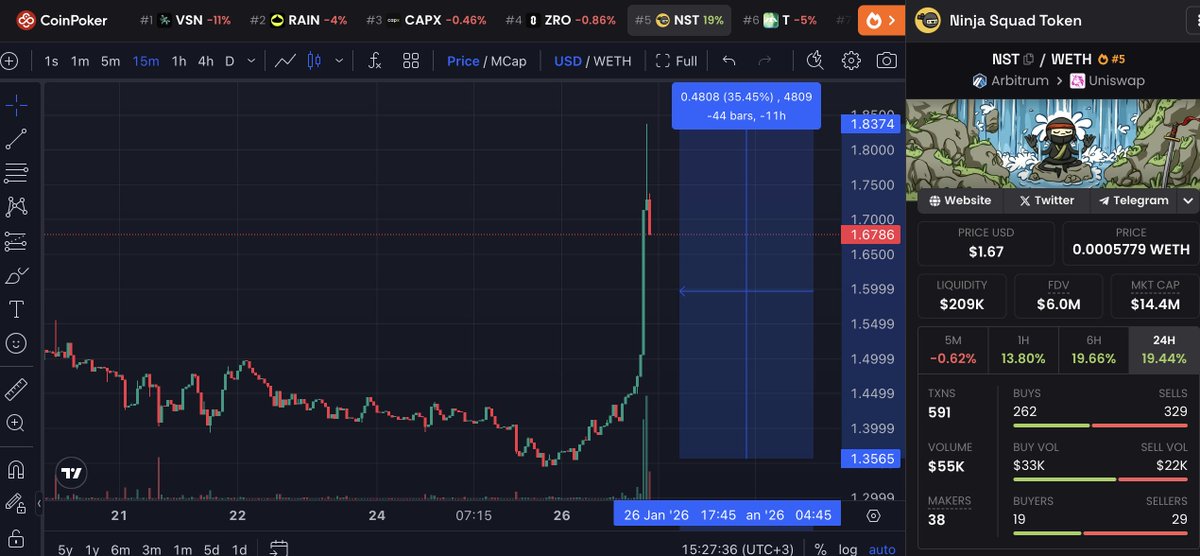Viewport: 1200px width, 556px height.
Task: Activate the zoom in tool
Action: click(x=16, y=423)
